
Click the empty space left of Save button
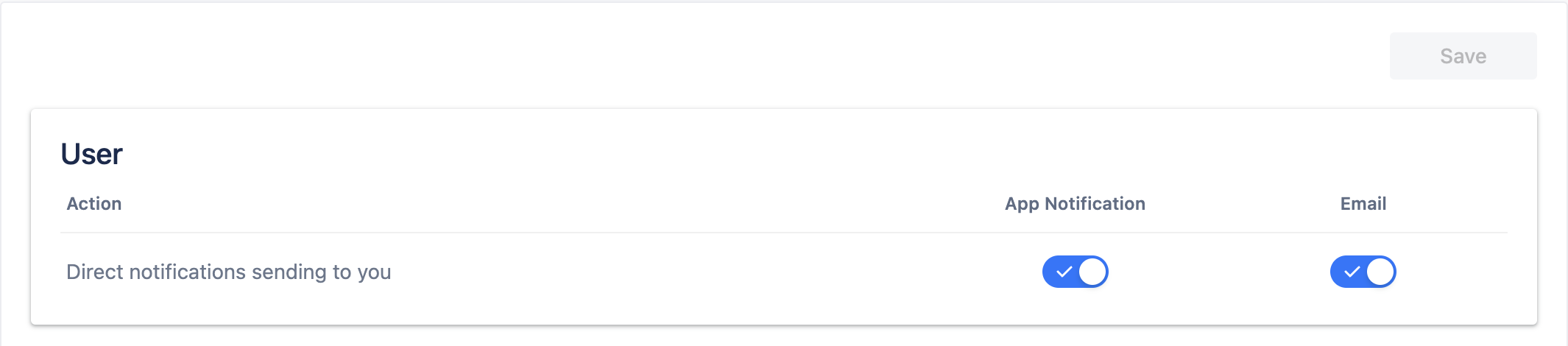736,56
